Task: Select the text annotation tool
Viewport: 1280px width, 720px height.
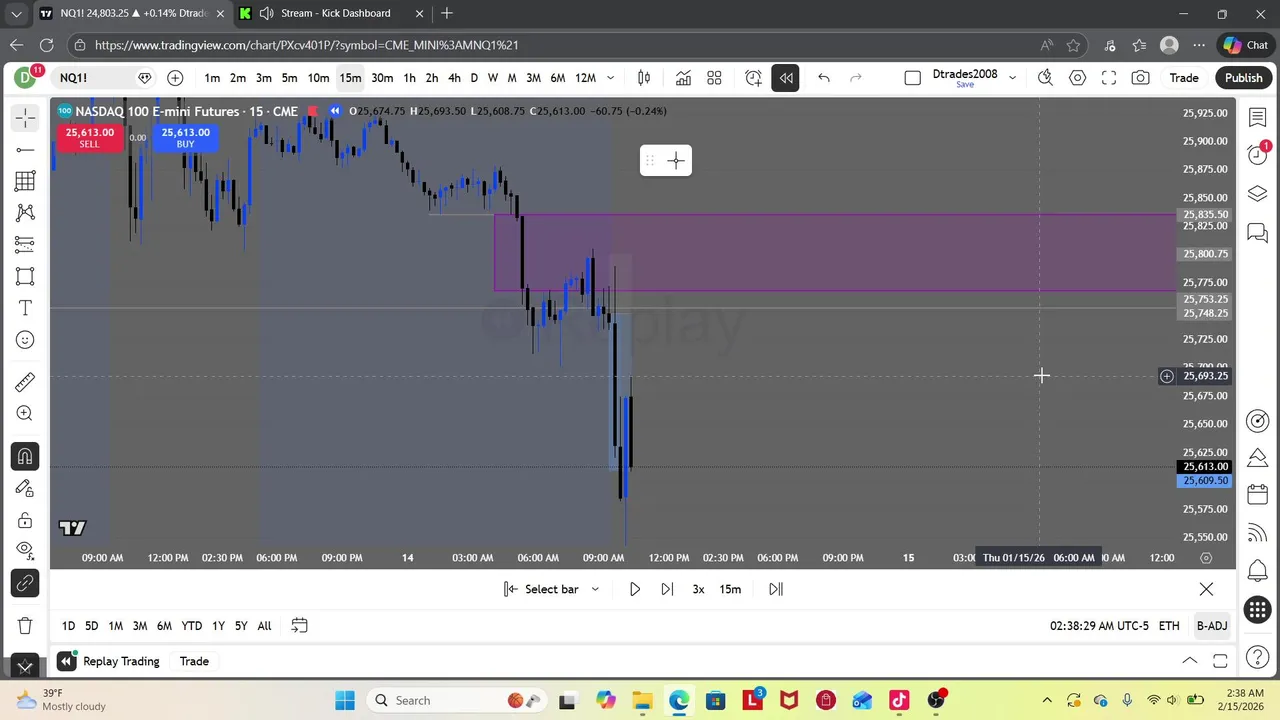Action: pos(25,308)
